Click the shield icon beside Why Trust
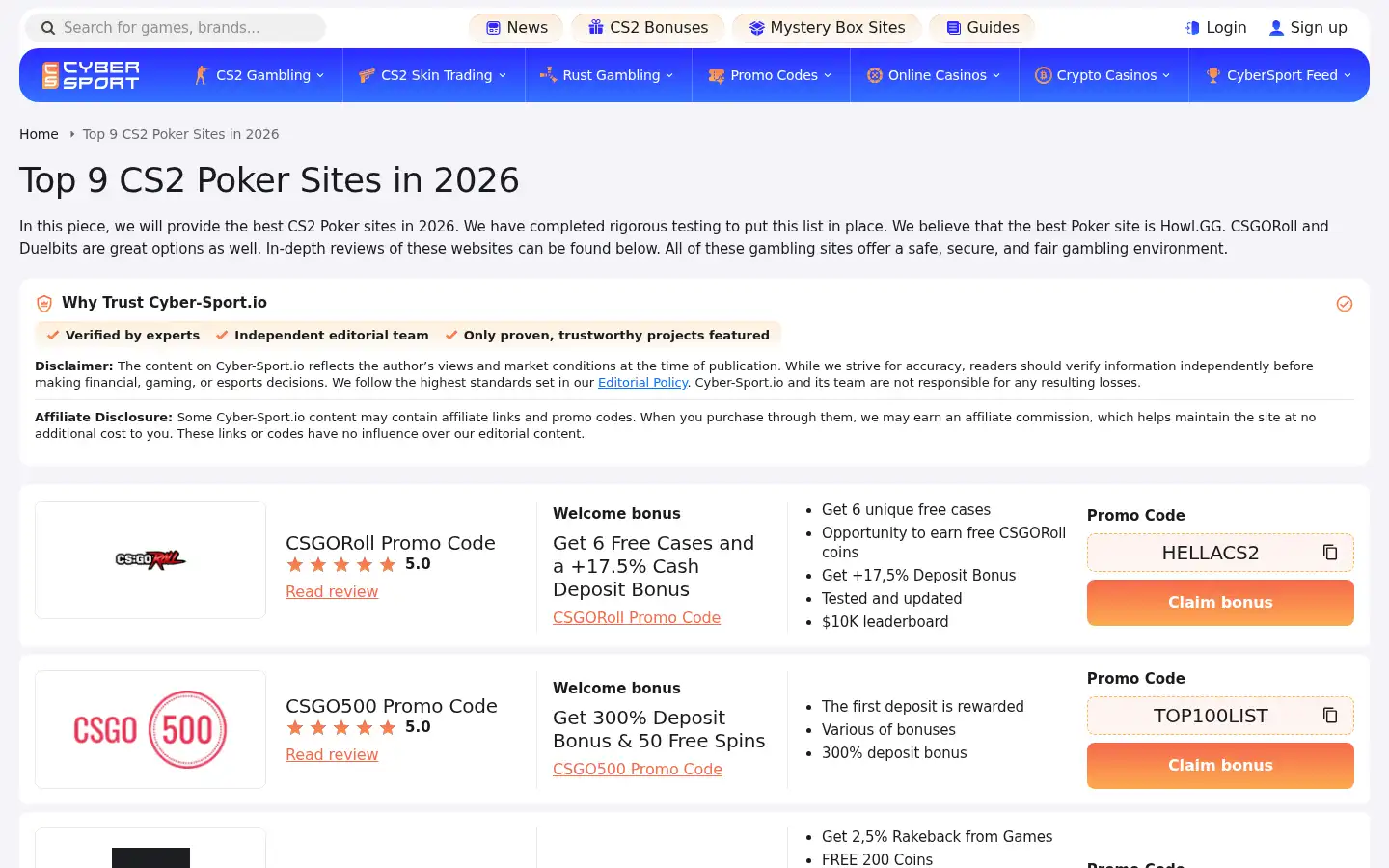Viewport: 1389px width, 868px height. point(44,303)
